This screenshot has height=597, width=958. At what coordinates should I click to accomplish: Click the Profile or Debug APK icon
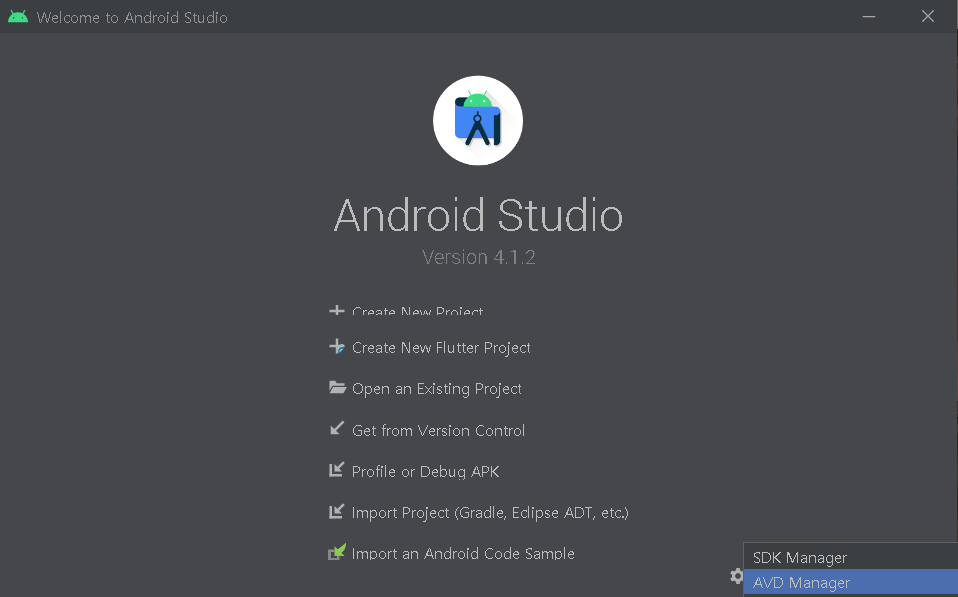coord(337,469)
